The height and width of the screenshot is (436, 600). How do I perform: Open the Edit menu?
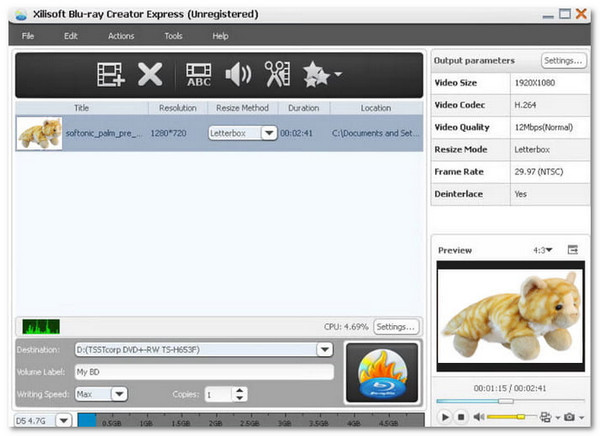point(71,36)
